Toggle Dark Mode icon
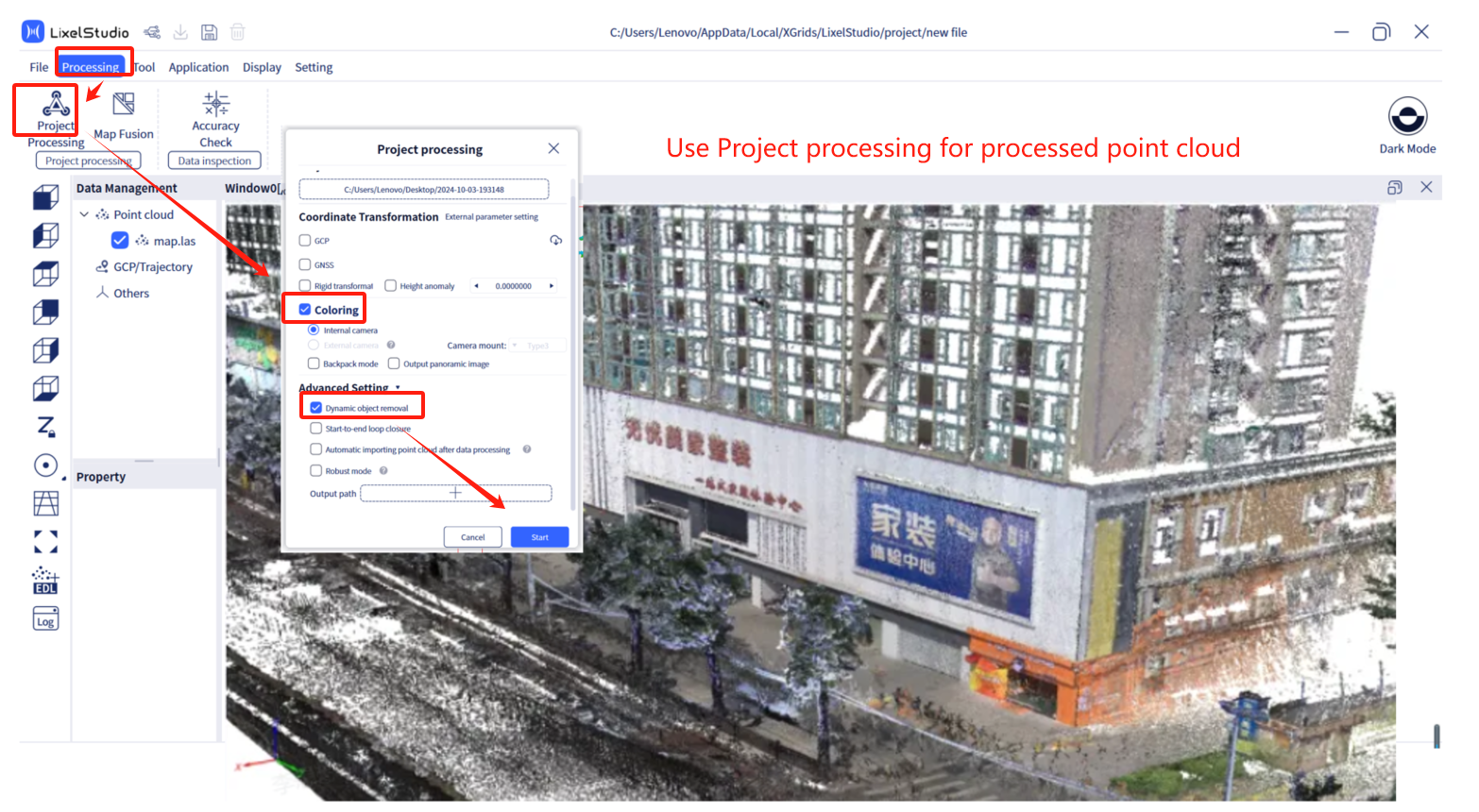Viewport: 1479px width, 812px height. [1407, 116]
